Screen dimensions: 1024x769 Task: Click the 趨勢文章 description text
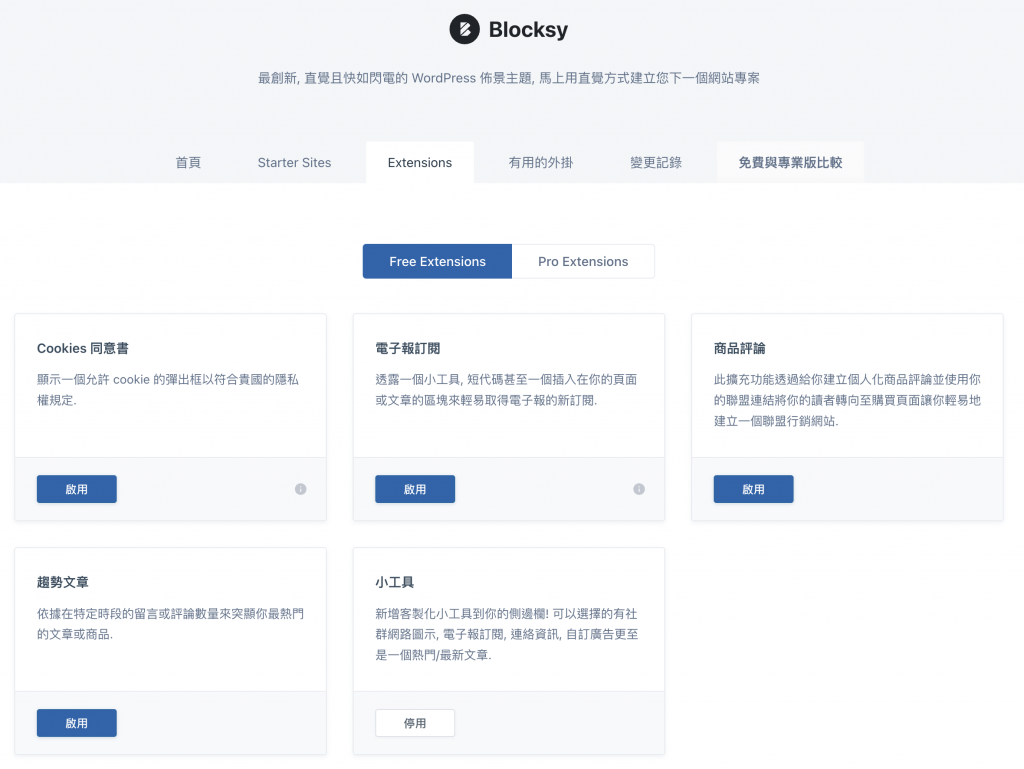point(170,623)
